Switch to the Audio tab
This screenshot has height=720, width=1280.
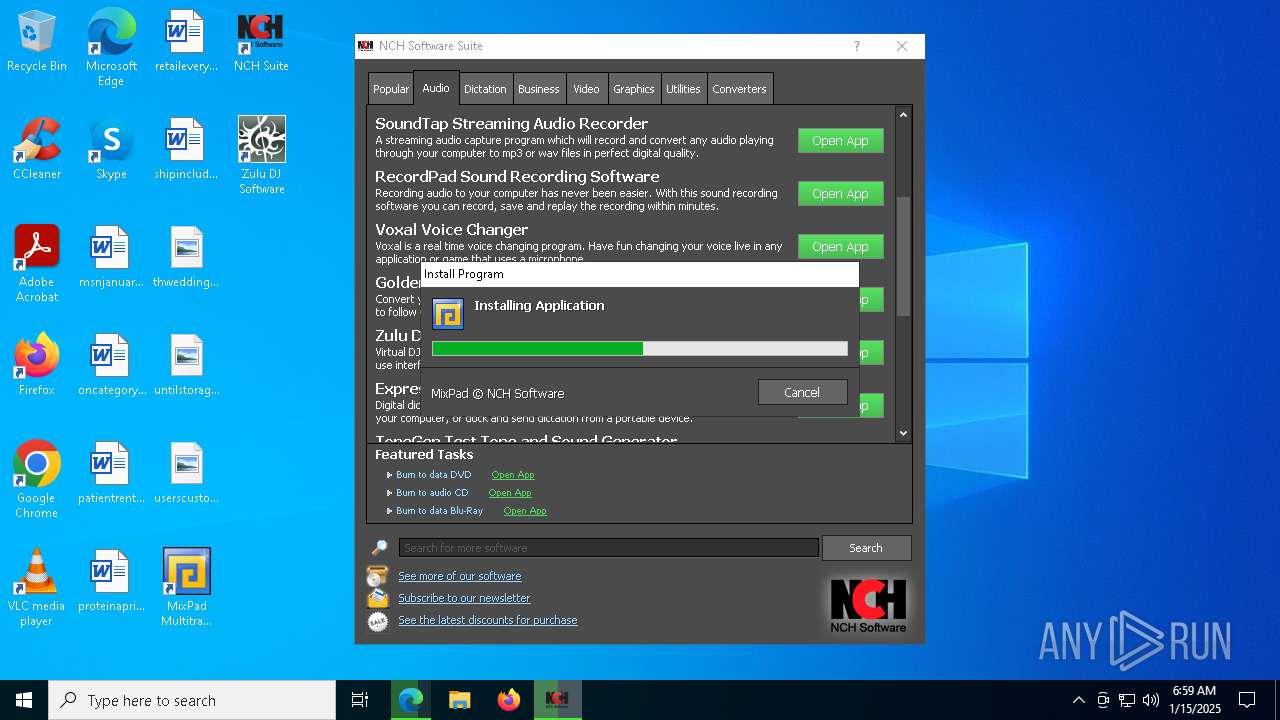436,88
